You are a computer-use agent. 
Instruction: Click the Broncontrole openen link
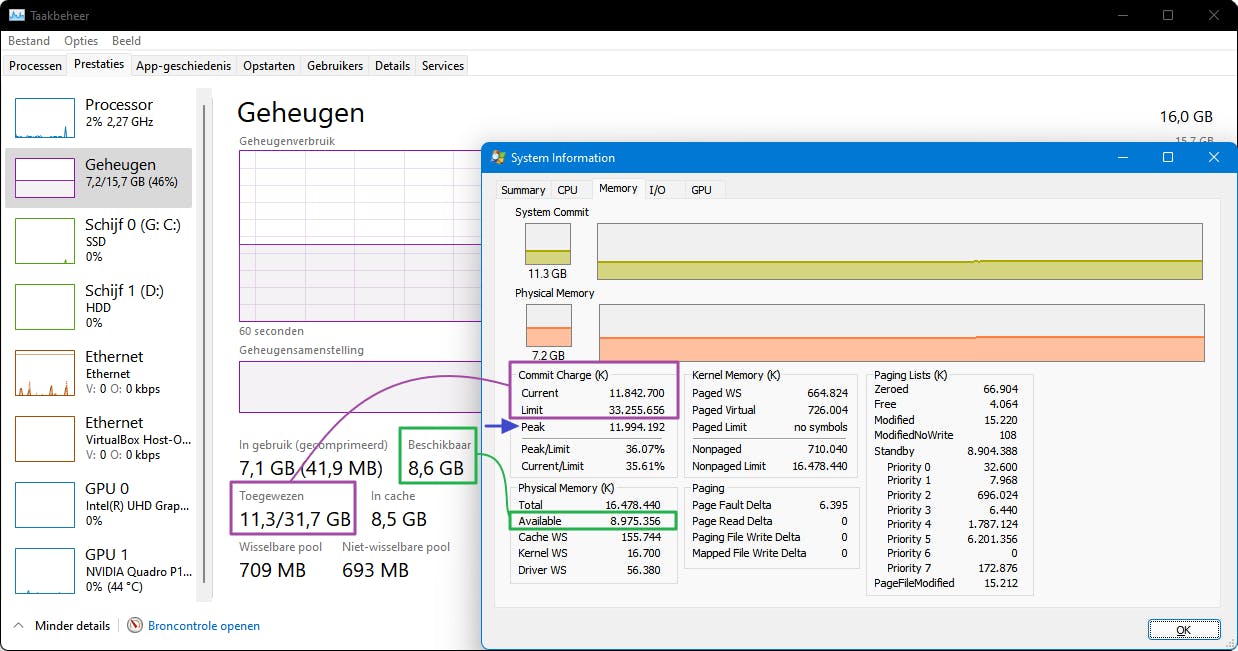point(204,626)
